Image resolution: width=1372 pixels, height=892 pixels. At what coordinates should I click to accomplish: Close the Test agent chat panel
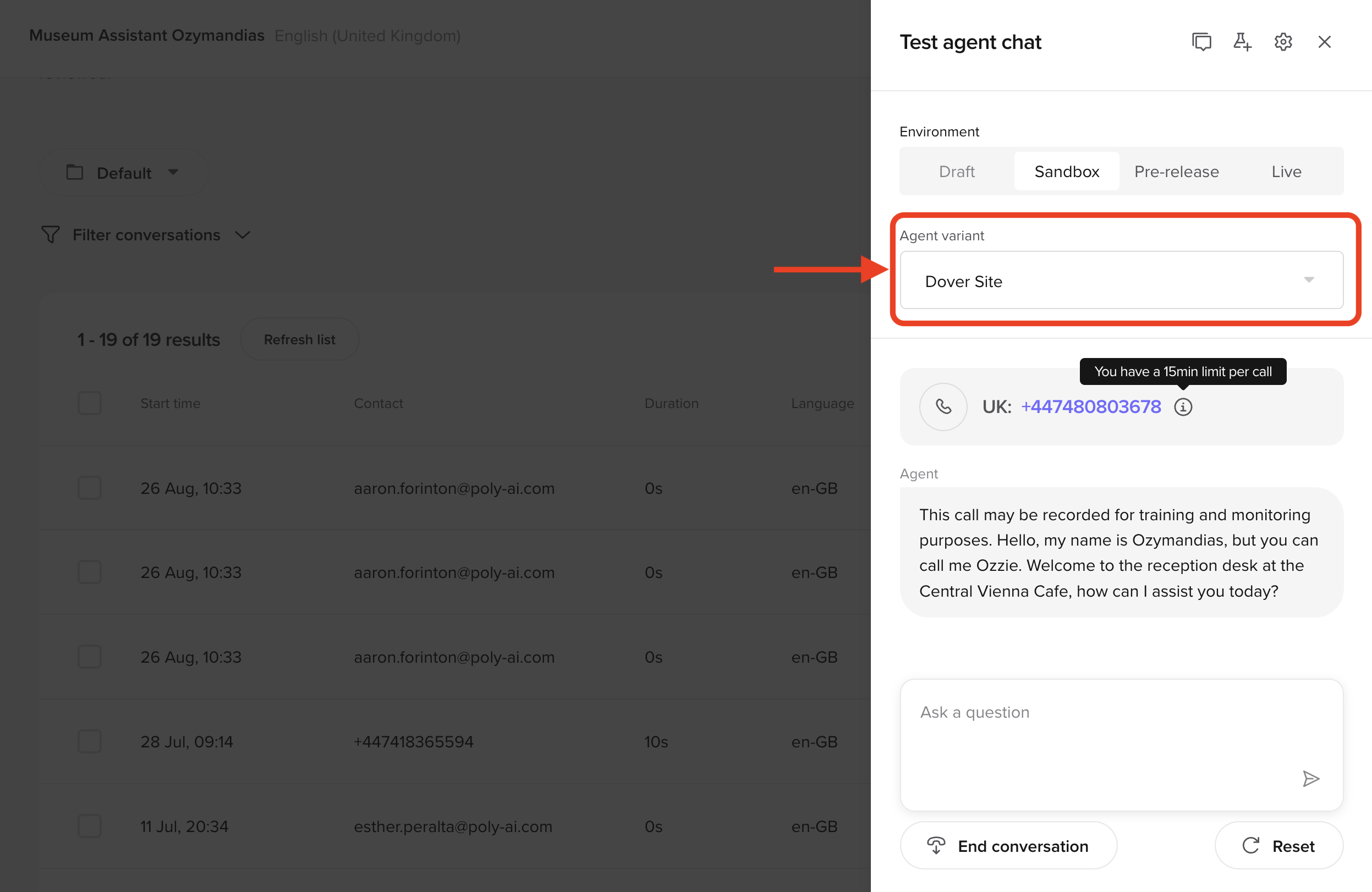coord(1324,42)
